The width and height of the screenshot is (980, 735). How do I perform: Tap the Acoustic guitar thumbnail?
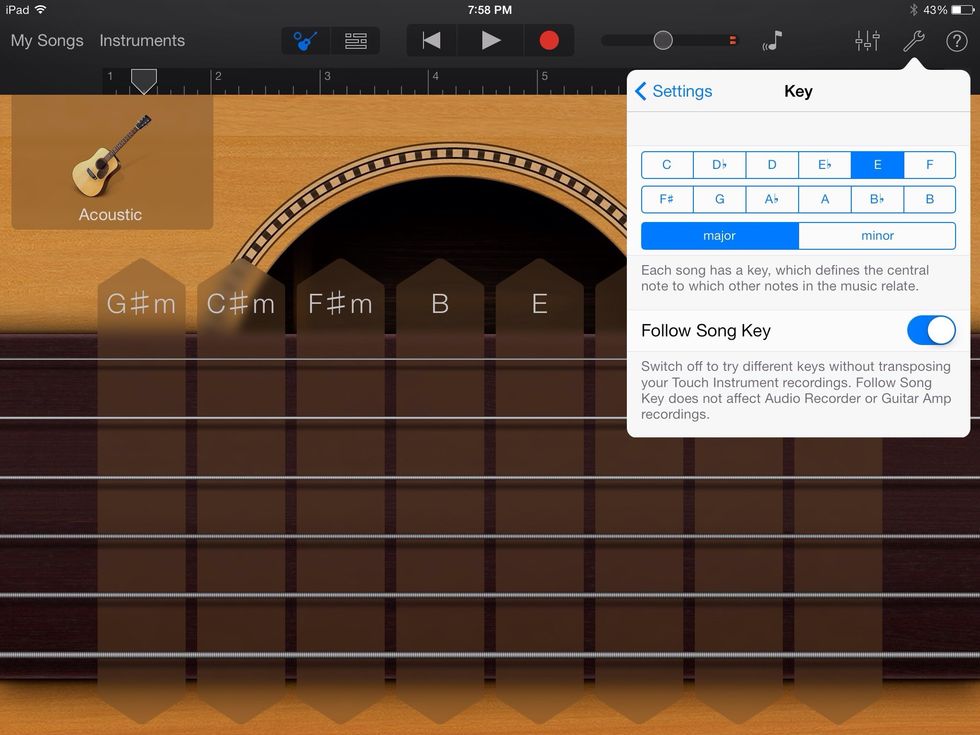(110, 160)
